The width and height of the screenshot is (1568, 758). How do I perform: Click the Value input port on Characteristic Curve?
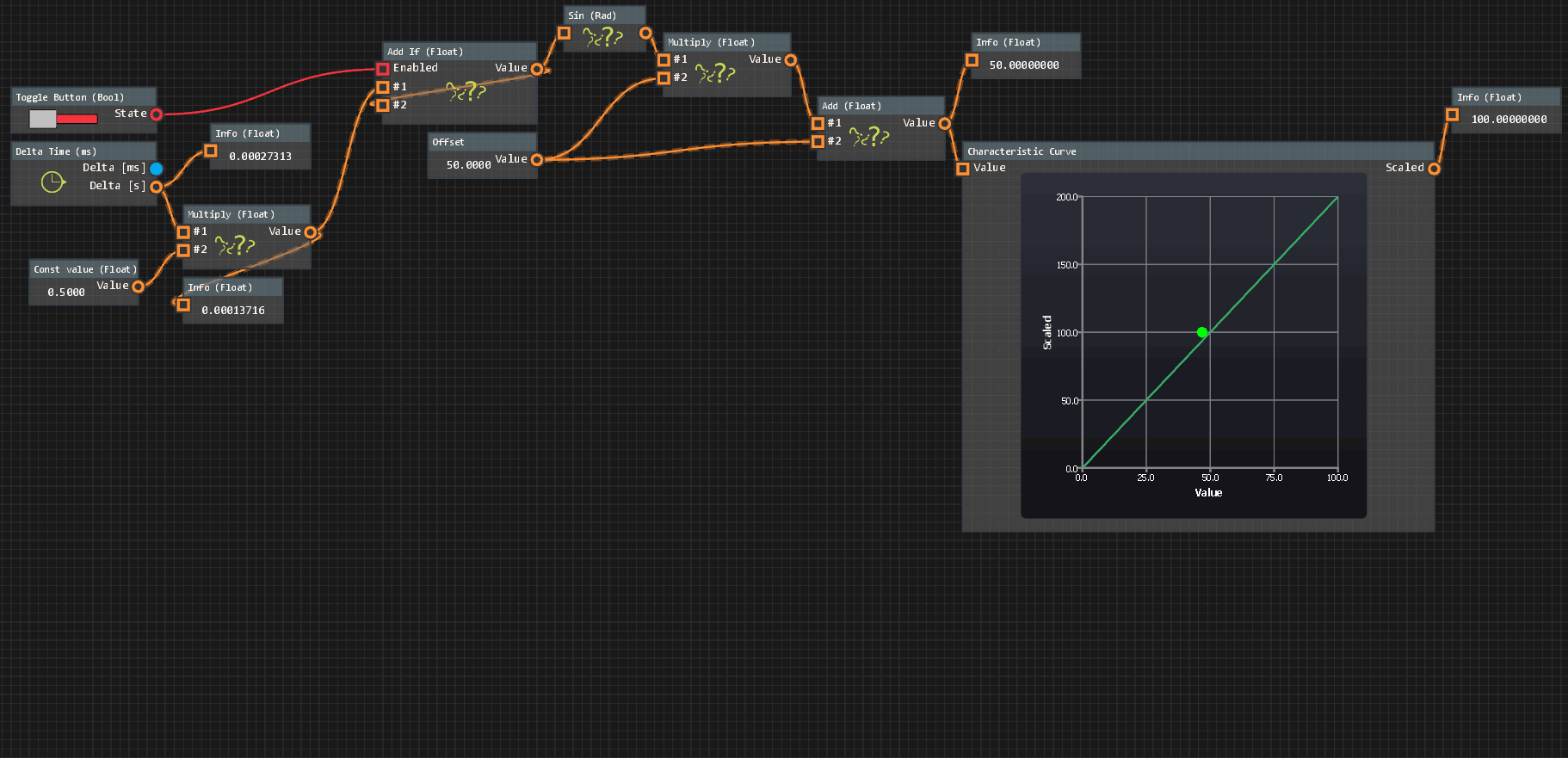(963, 169)
